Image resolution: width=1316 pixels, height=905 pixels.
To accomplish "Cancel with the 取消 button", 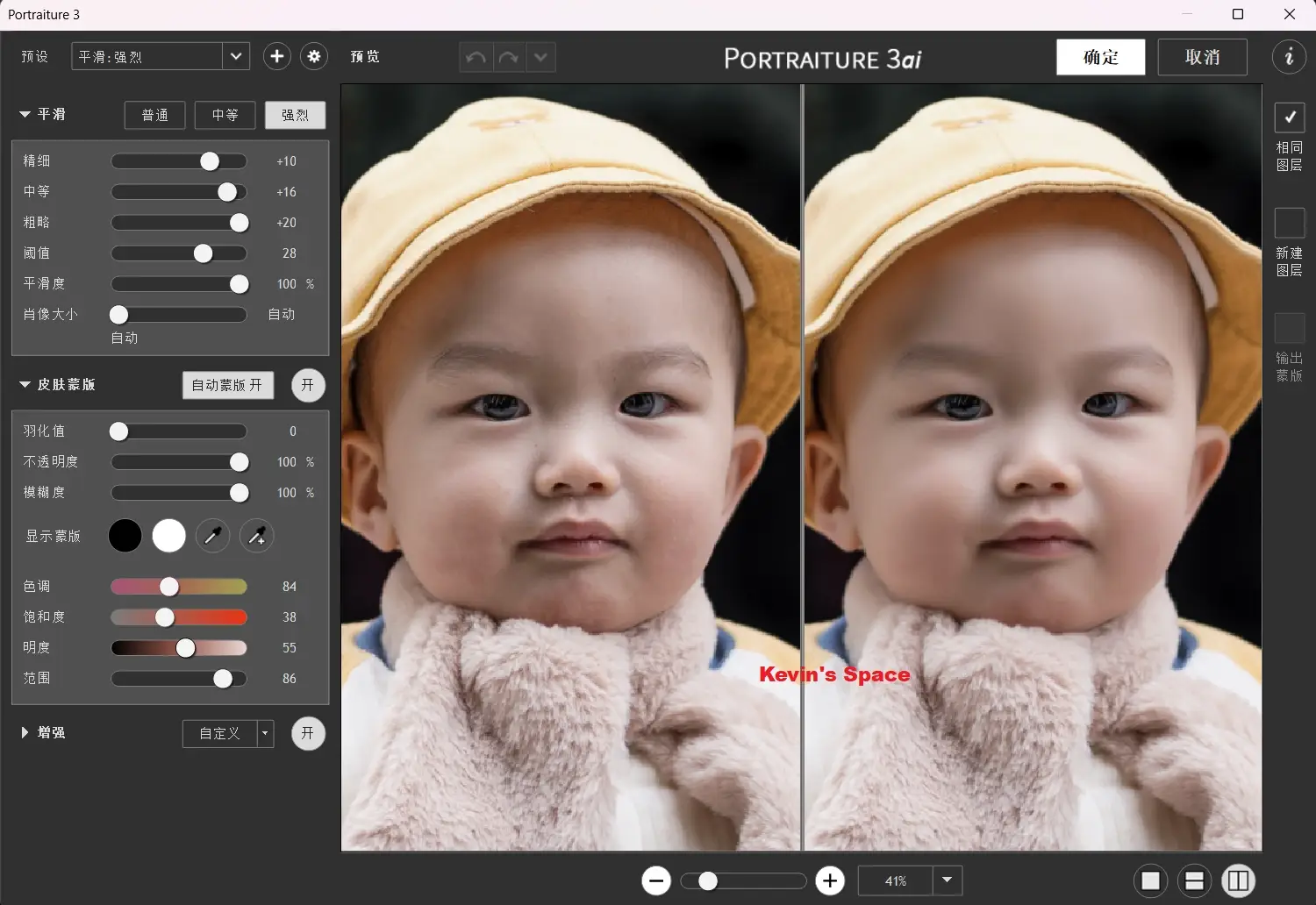I will 1203,57.
